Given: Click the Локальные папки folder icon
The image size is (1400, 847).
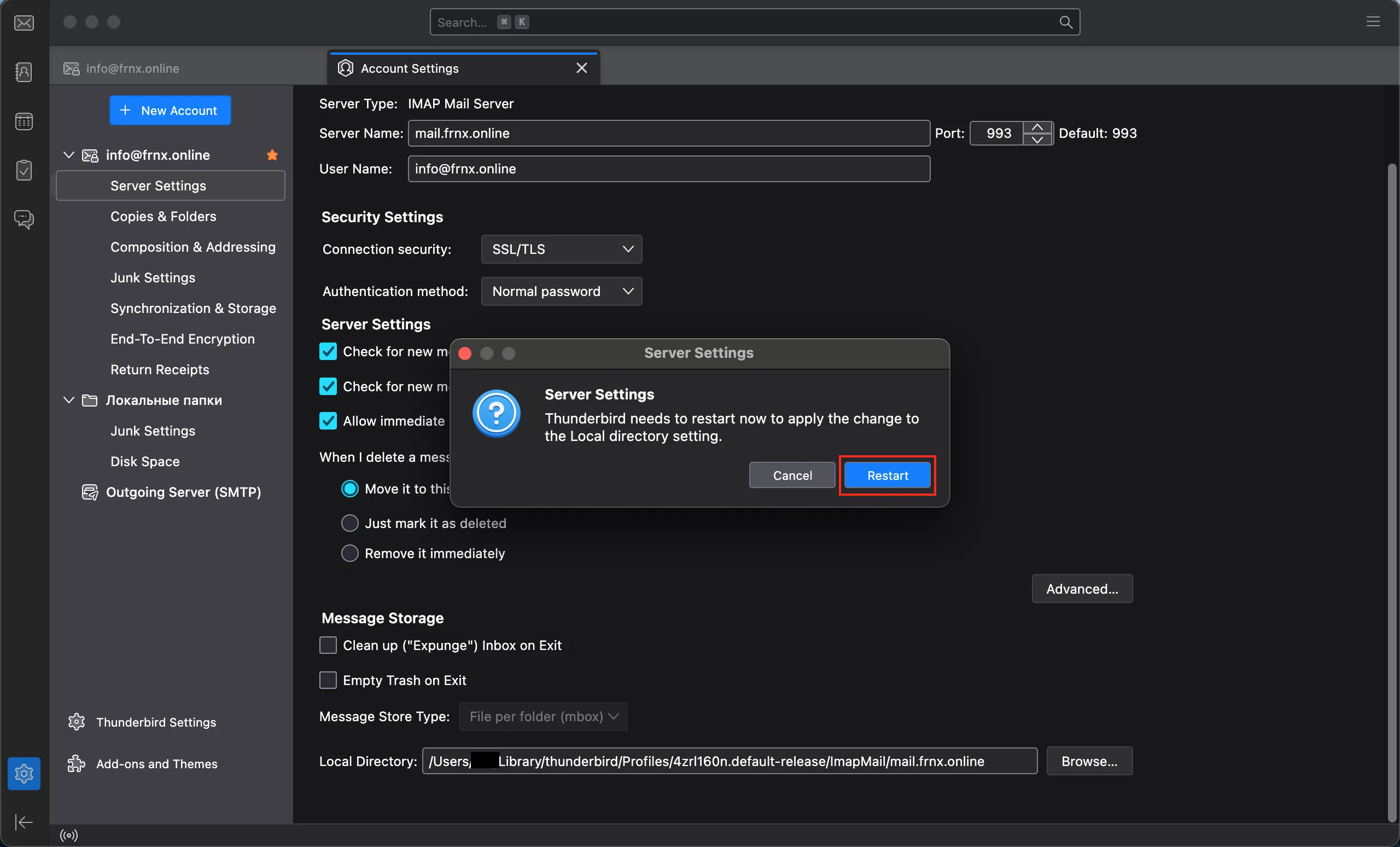Looking at the screenshot, I should [90, 400].
